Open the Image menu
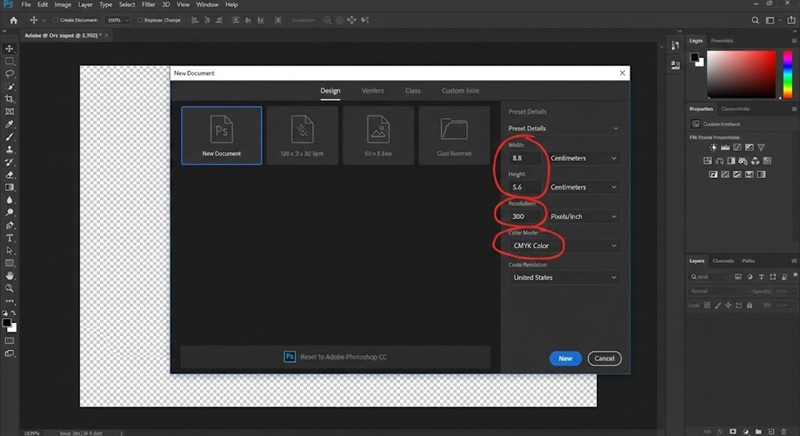 (63, 5)
